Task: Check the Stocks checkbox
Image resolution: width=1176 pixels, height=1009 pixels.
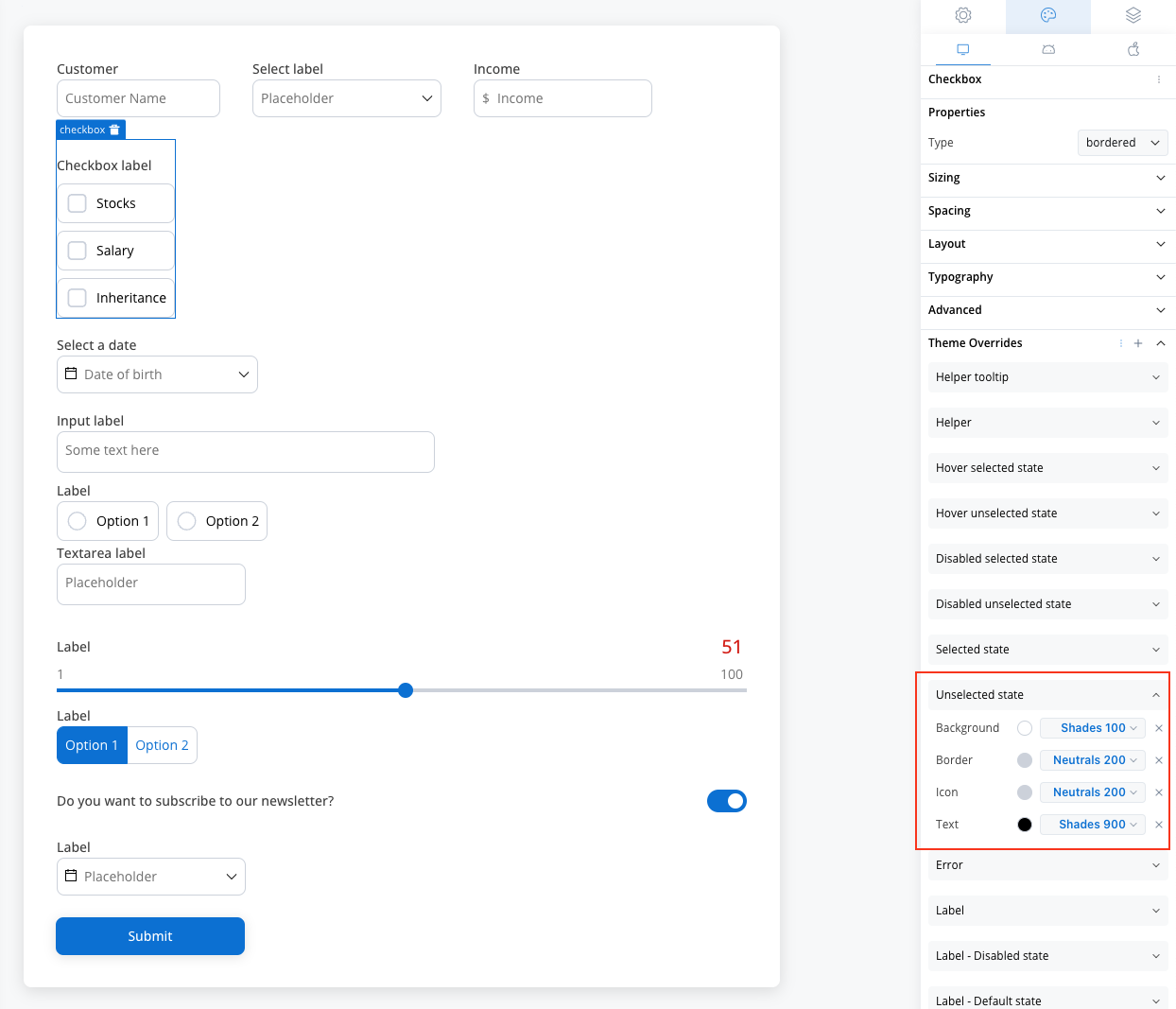Action: pyautogui.click(x=78, y=203)
